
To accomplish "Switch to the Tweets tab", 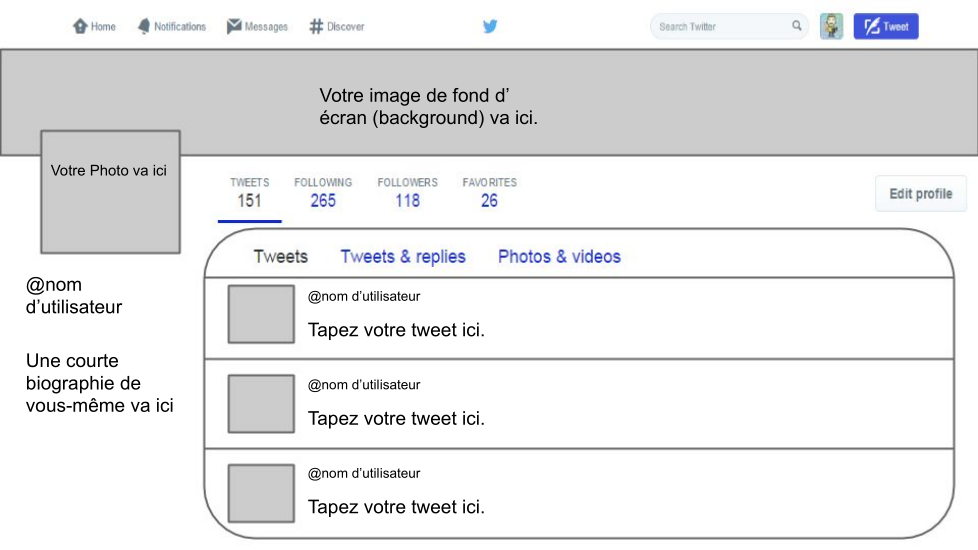I will [281, 257].
